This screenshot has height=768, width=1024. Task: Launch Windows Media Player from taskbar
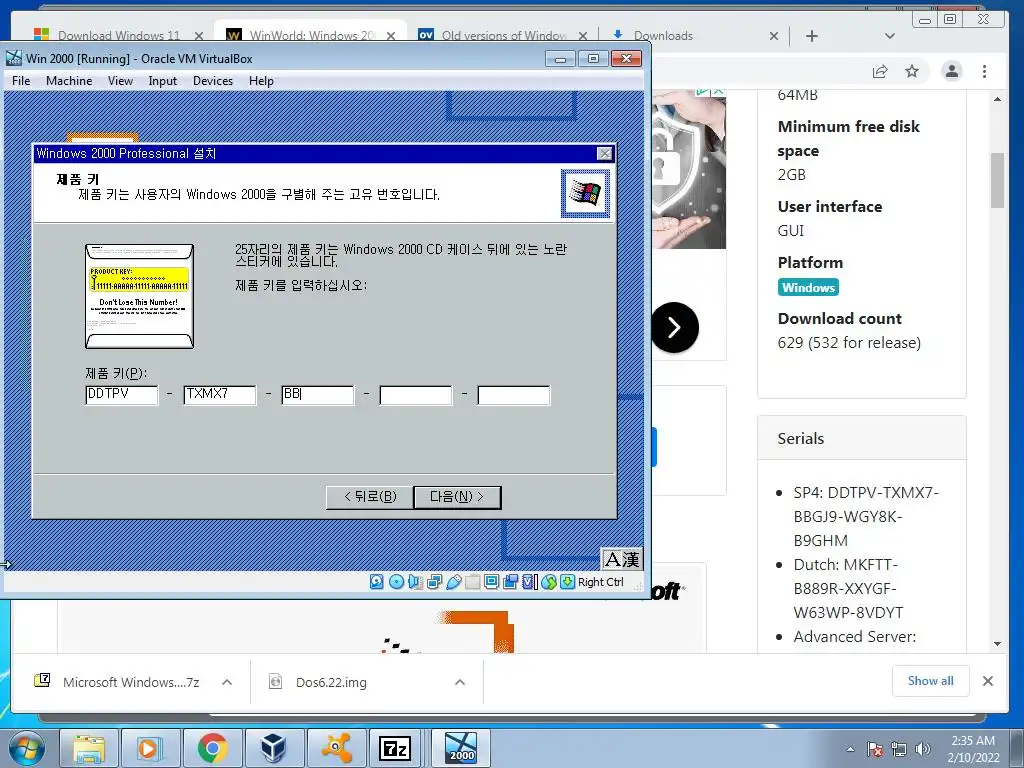151,748
